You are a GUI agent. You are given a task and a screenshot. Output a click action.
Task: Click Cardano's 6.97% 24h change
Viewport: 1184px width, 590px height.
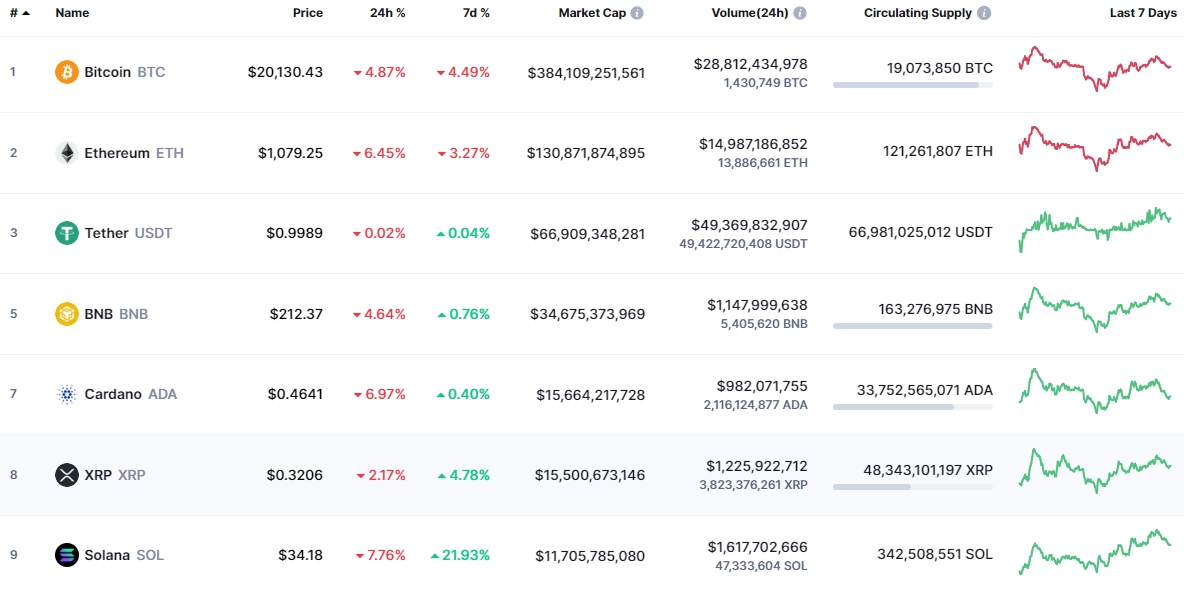tap(380, 394)
